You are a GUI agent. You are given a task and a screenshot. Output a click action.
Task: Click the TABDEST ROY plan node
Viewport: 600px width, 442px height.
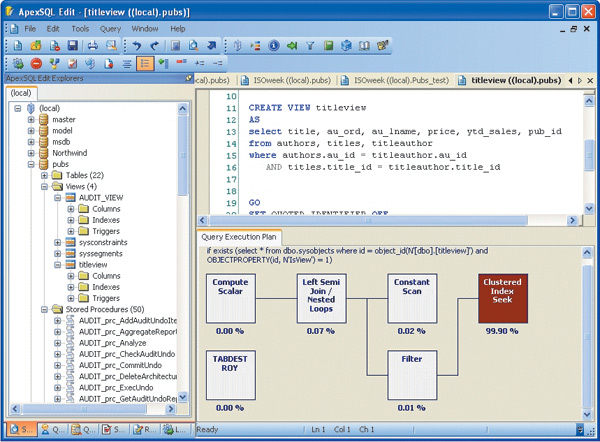tap(230, 375)
